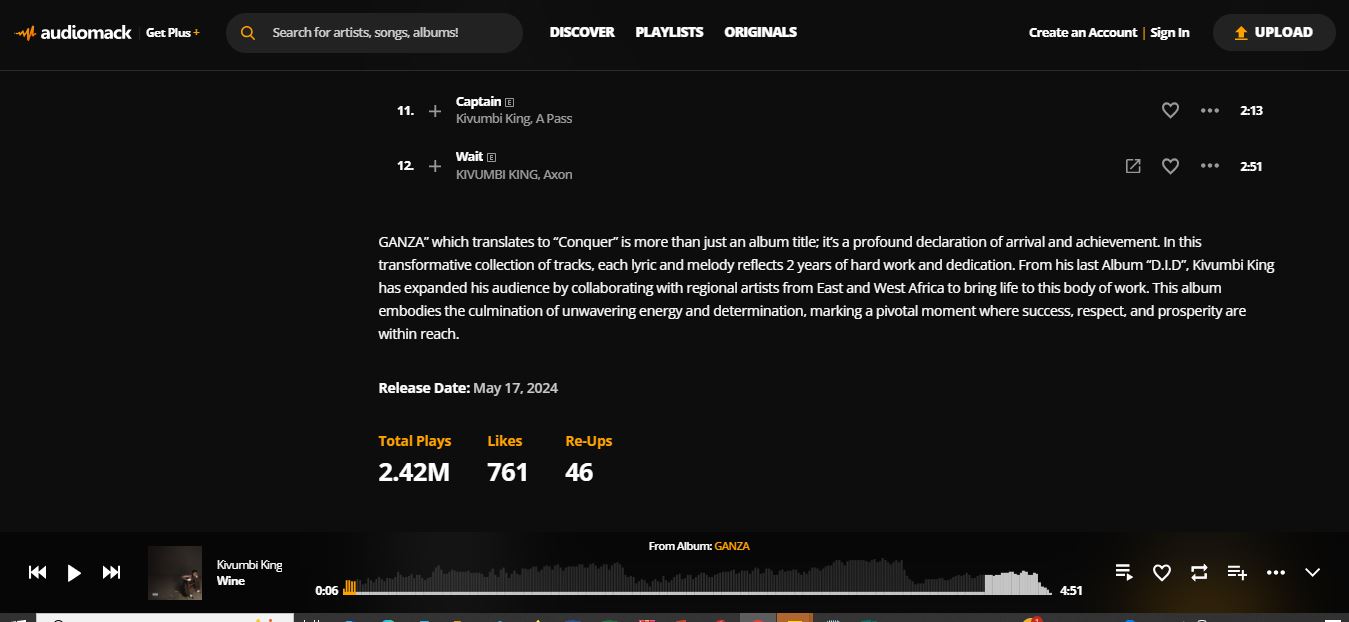Click the Upload button

(x=1274, y=32)
